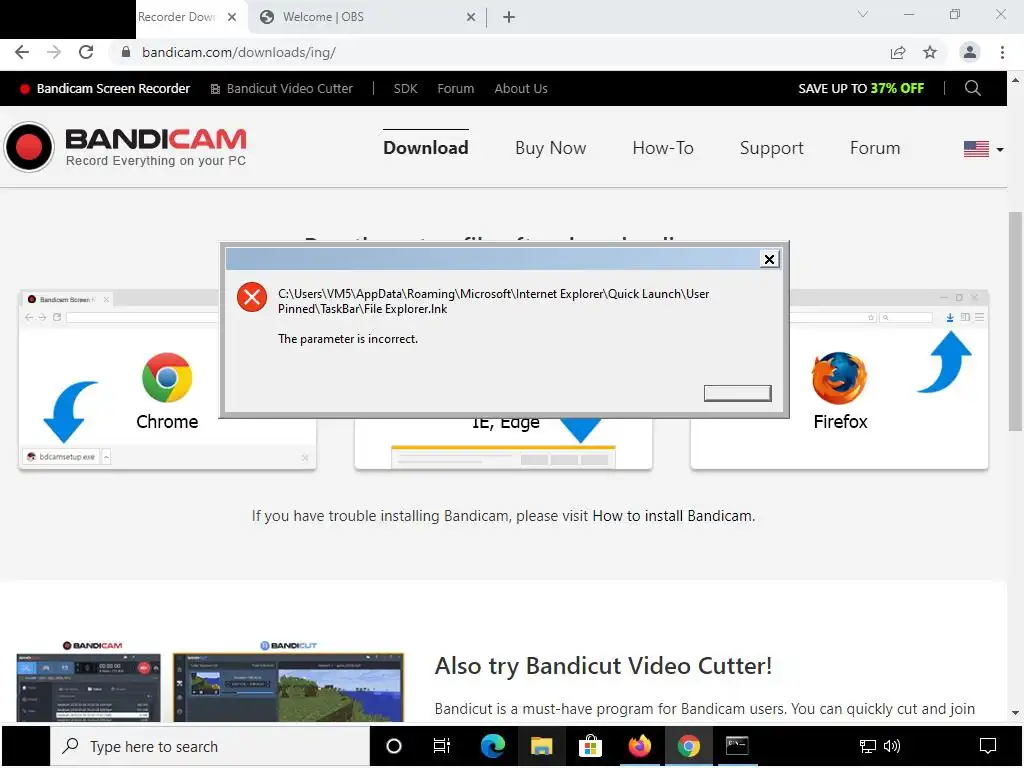Open Forum link in black top bar
The width and height of the screenshot is (1024, 768).
click(x=456, y=88)
